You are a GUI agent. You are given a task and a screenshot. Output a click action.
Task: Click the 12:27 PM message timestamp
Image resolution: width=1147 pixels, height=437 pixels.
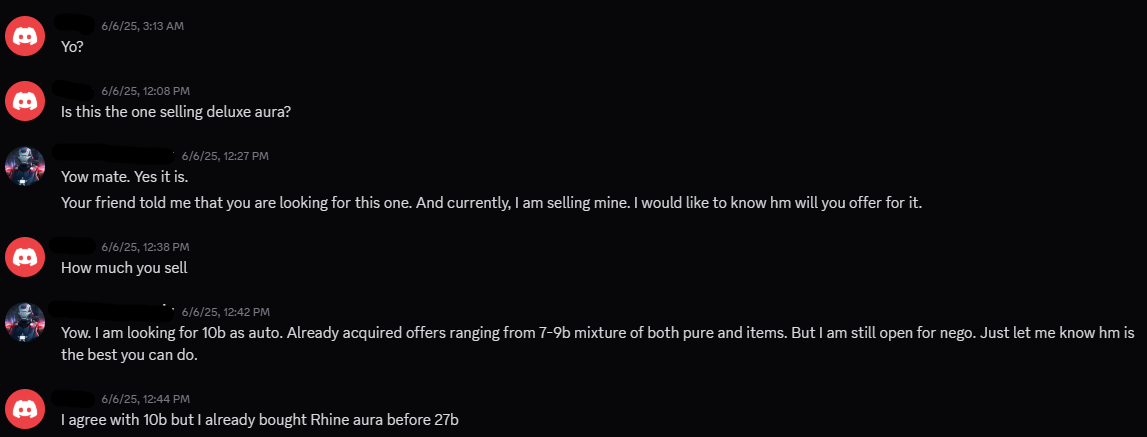pos(225,156)
